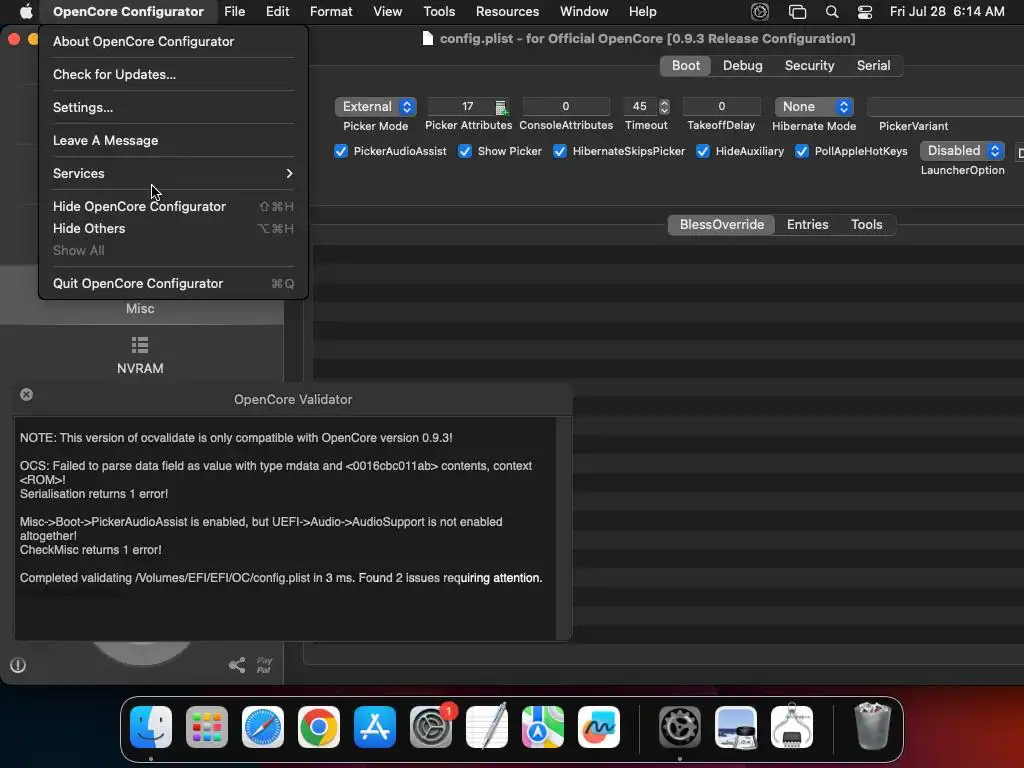The height and width of the screenshot is (768, 1024).
Task: Select the BlessOverride tab
Action: click(722, 225)
